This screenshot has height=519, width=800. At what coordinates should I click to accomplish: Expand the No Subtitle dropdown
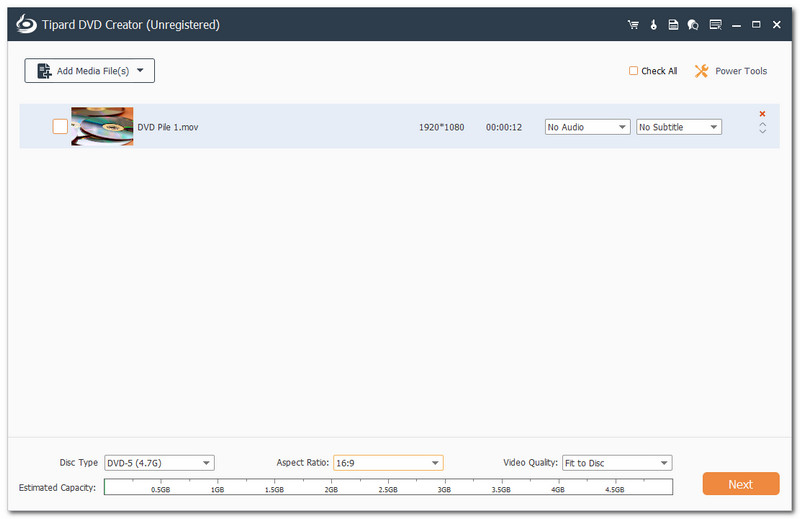679,127
